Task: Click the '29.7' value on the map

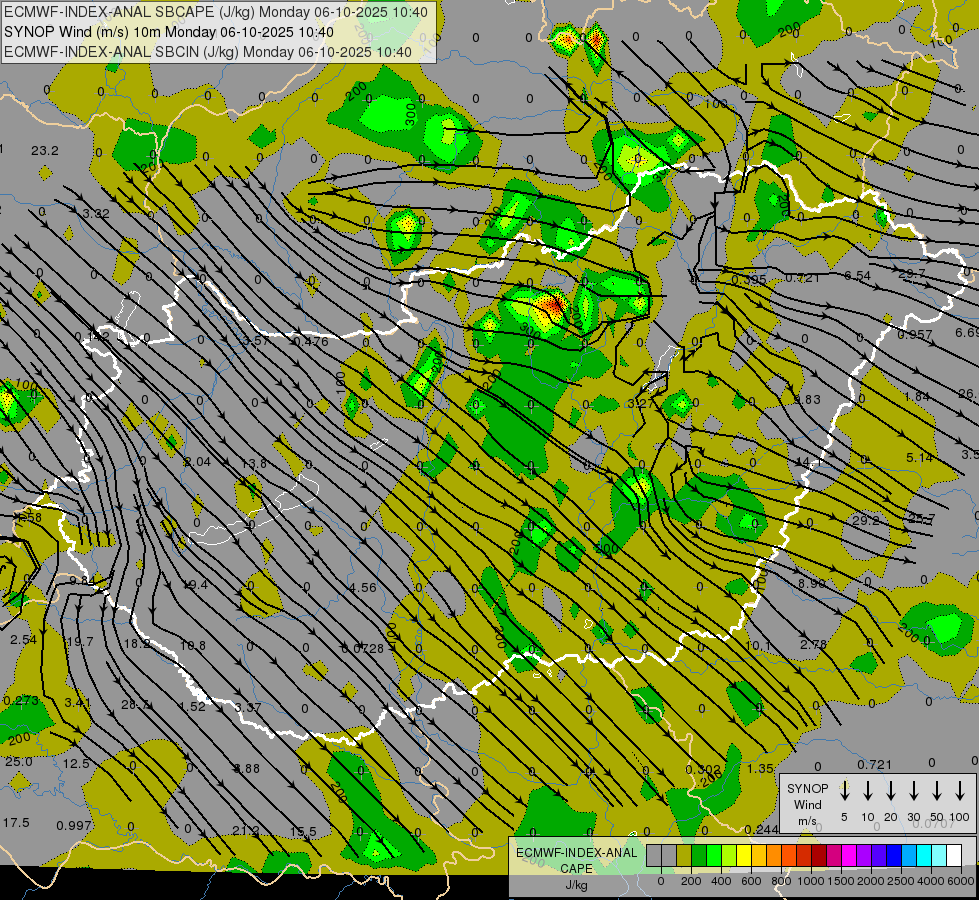Action: point(912,274)
